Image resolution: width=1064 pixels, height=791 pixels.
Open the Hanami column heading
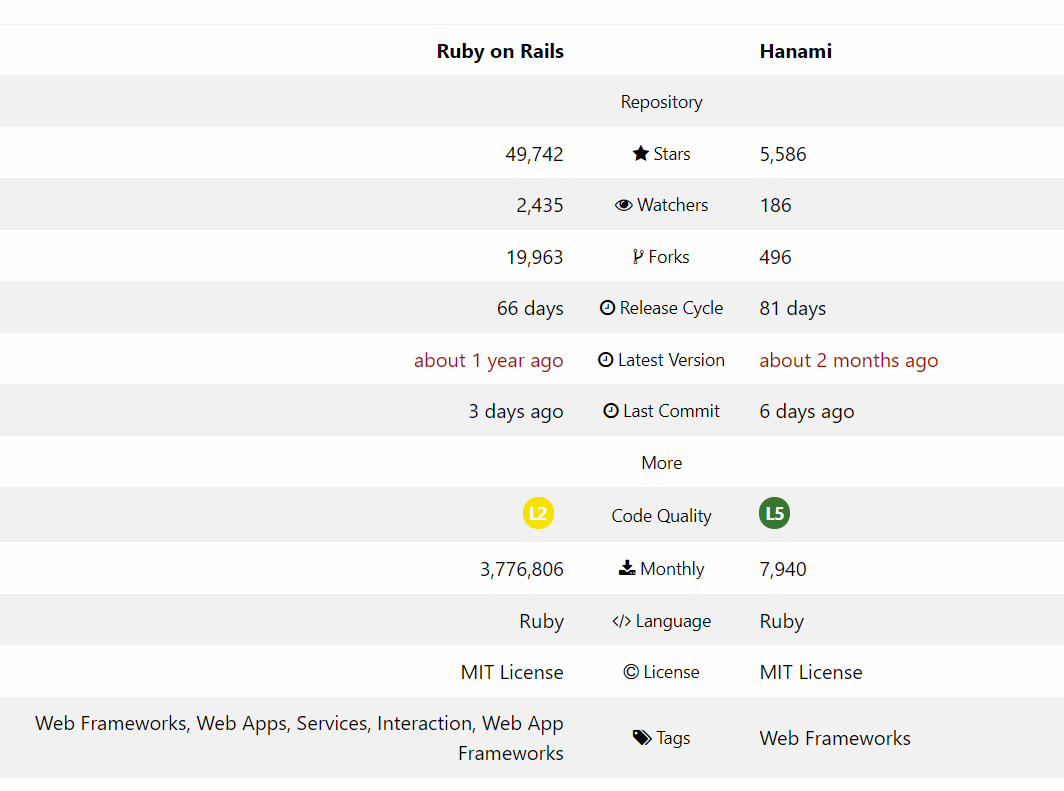coord(795,51)
